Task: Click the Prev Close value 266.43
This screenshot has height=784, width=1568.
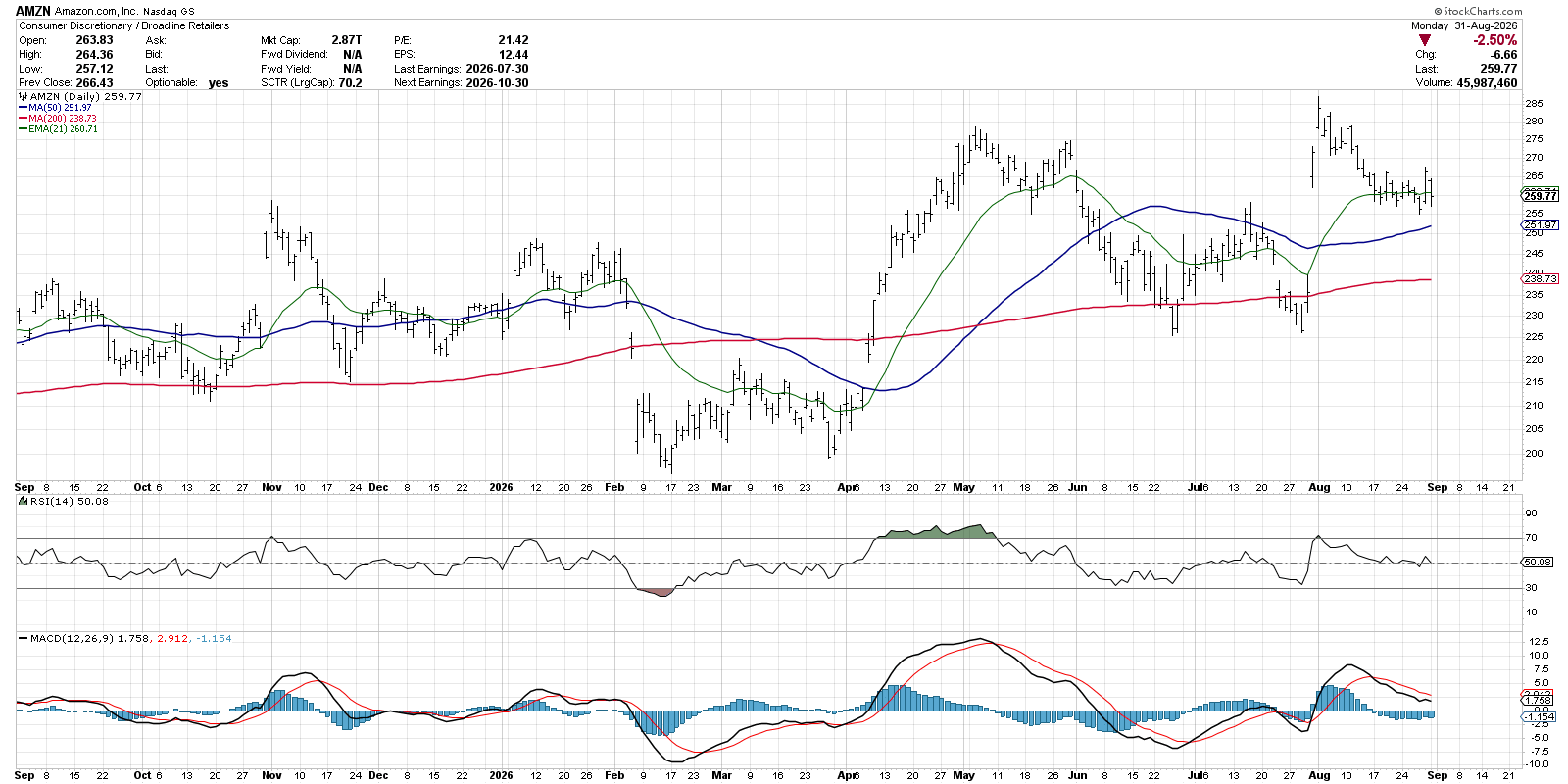Action: point(94,83)
